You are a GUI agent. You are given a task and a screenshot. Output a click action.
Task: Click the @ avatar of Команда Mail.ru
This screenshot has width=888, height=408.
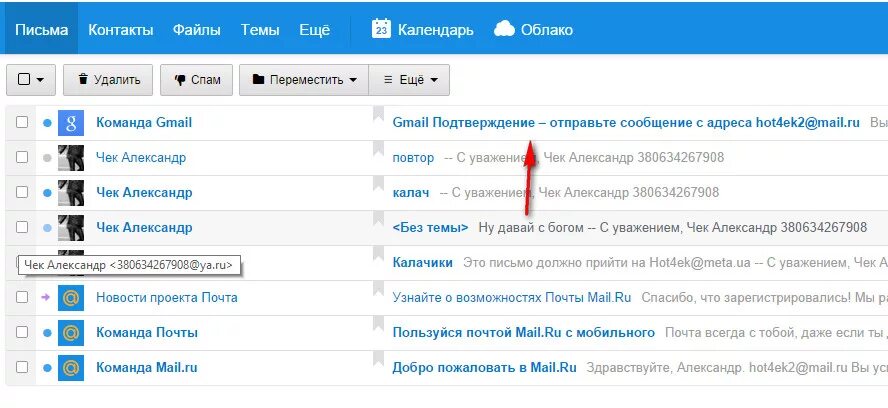71,368
